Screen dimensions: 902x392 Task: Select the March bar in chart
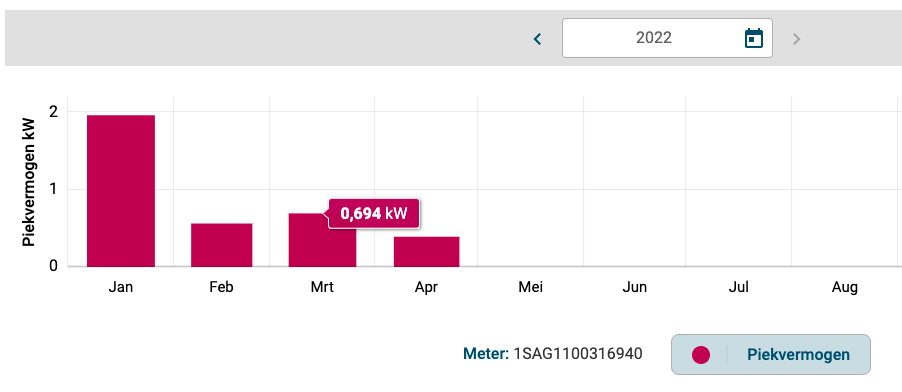322,240
